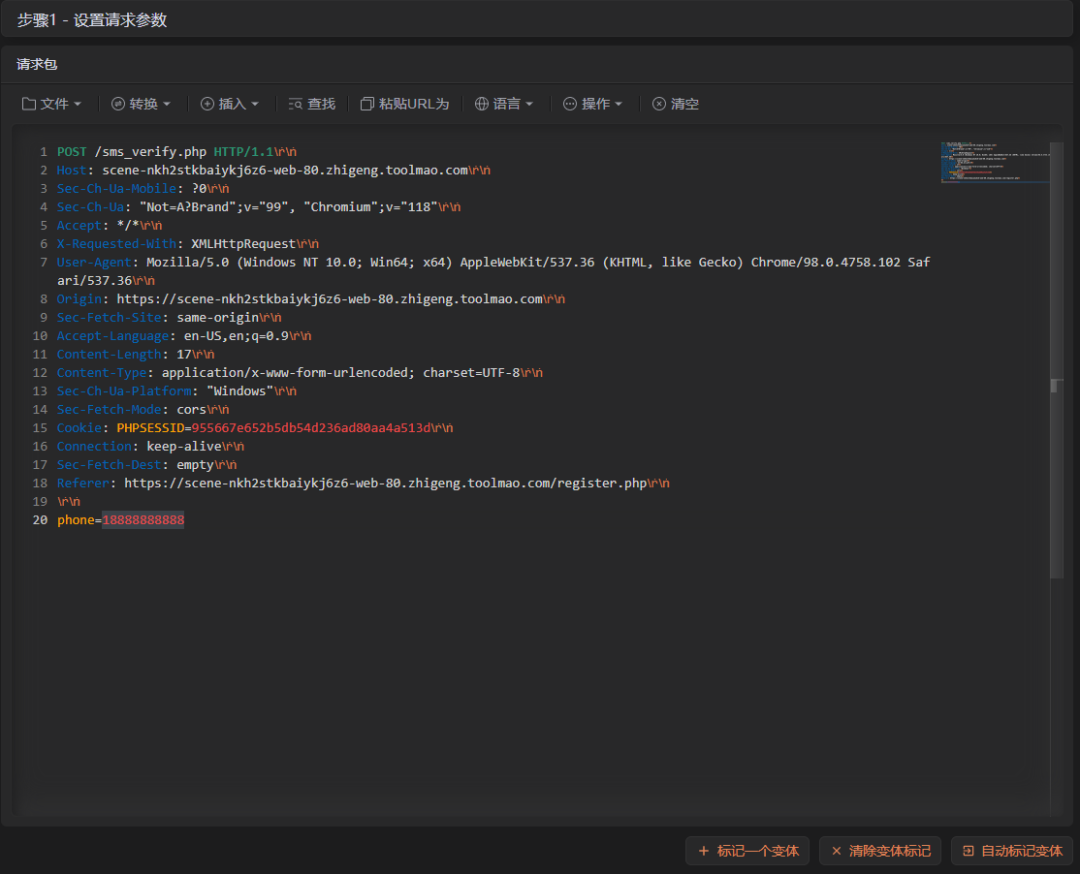The image size is (1080, 874).
Task: Click the globe 语言 icon
Action: 482,104
